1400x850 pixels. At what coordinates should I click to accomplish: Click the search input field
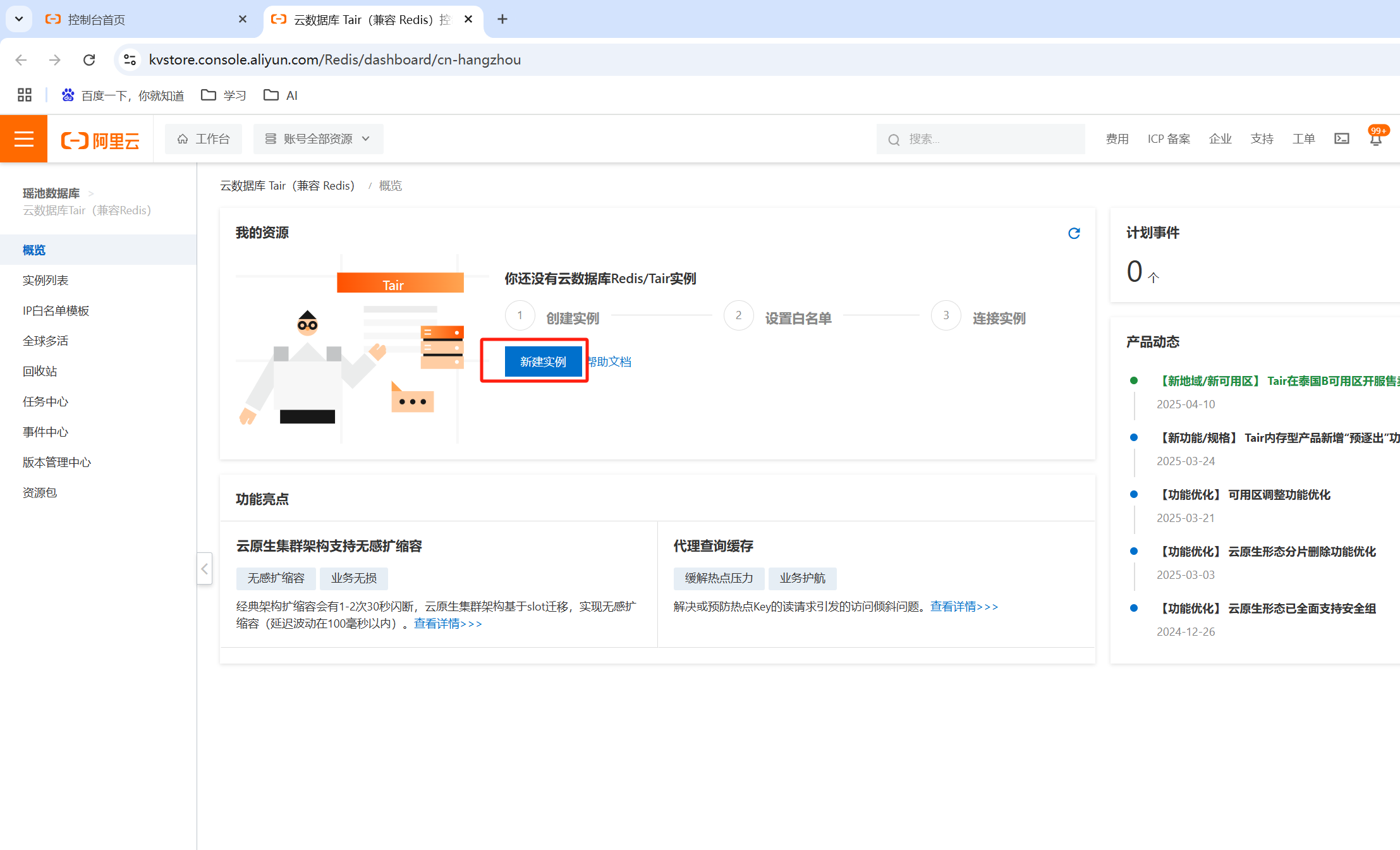(x=980, y=139)
